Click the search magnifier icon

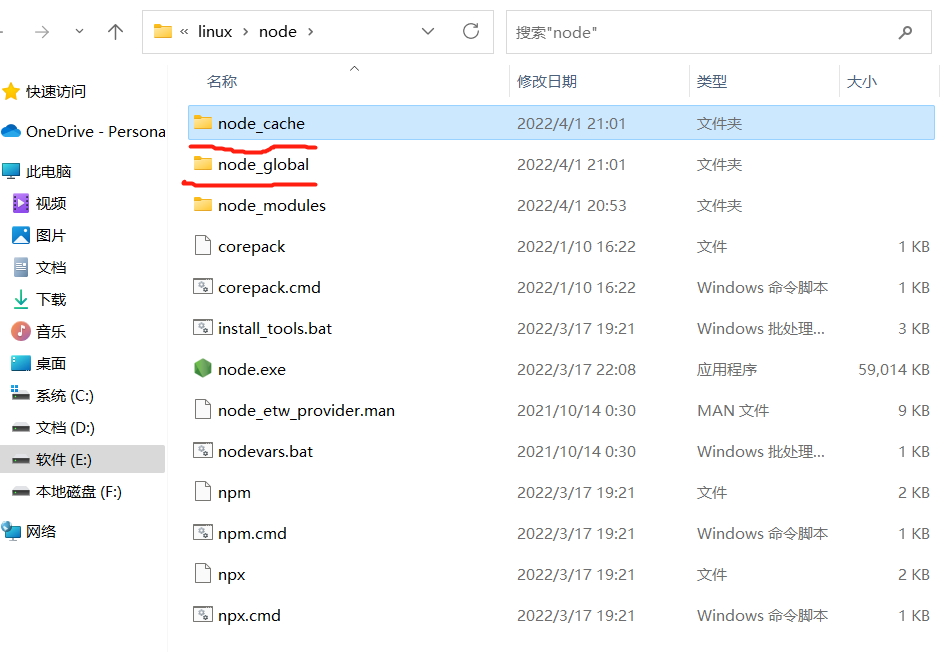(x=905, y=32)
